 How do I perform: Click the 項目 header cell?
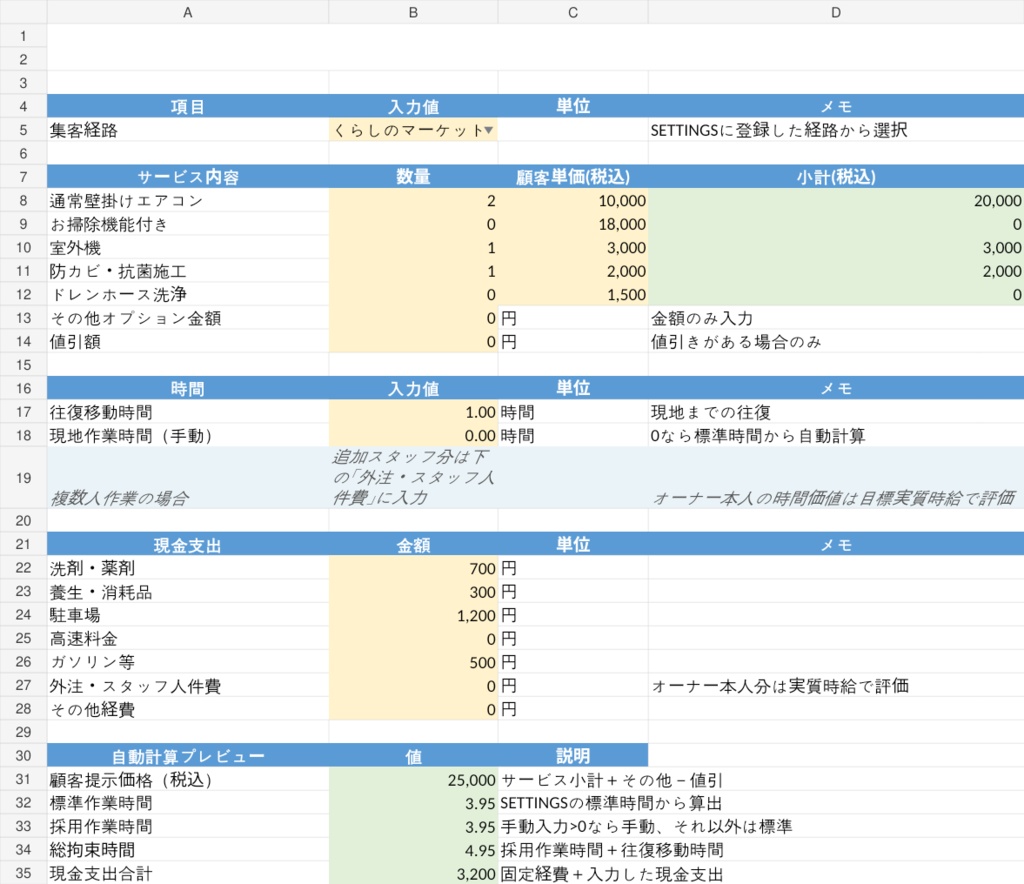pyautogui.click(x=187, y=106)
